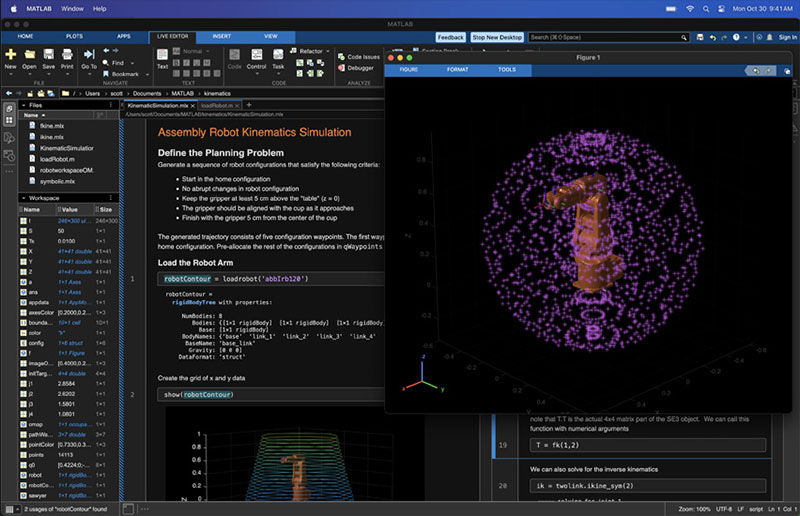Open the Bookmark dropdown
This screenshot has width=800, height=516.
pyautogui.click(x=127, y=74)
